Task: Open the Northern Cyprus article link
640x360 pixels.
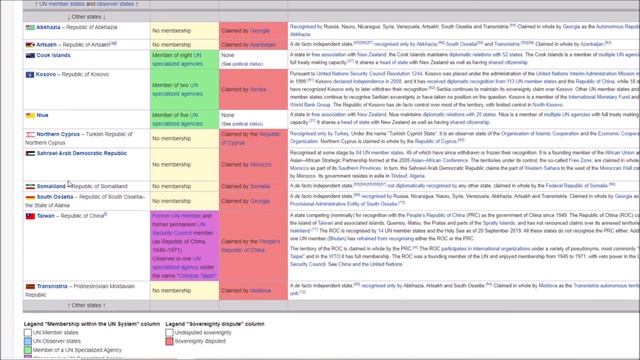Action: pos(58,134)
